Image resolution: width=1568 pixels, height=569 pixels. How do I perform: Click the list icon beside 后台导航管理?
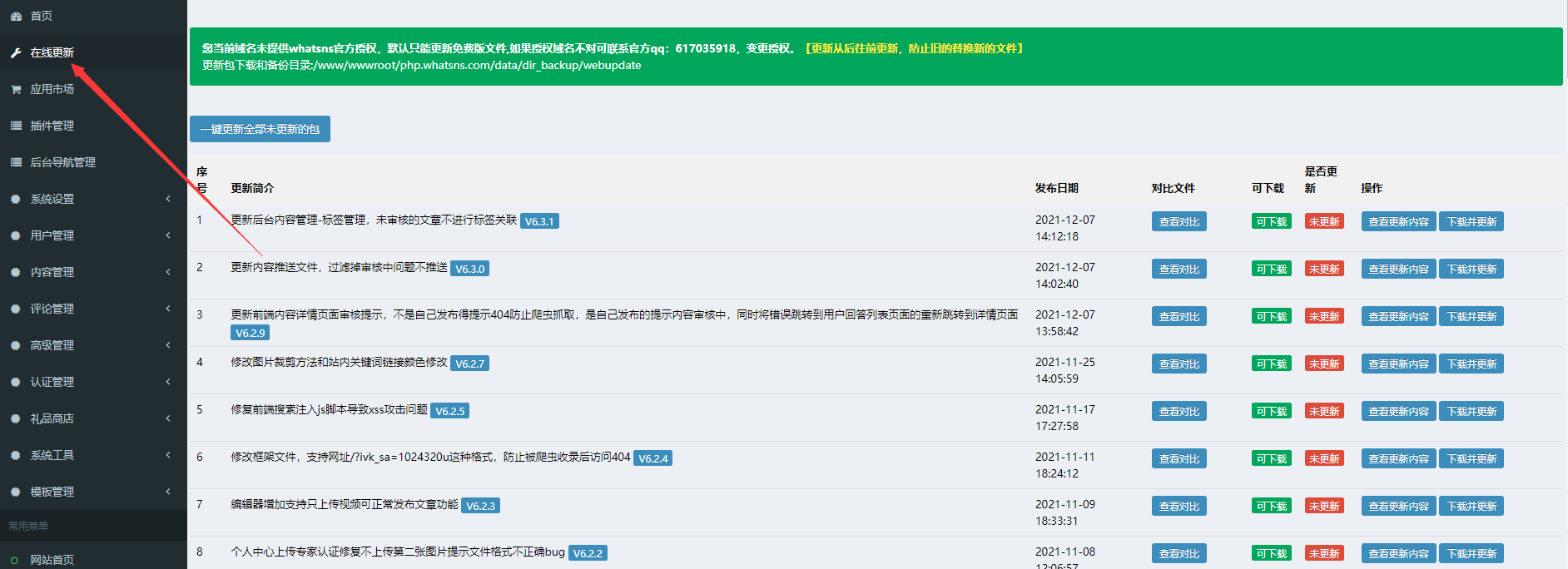point(16,162)
